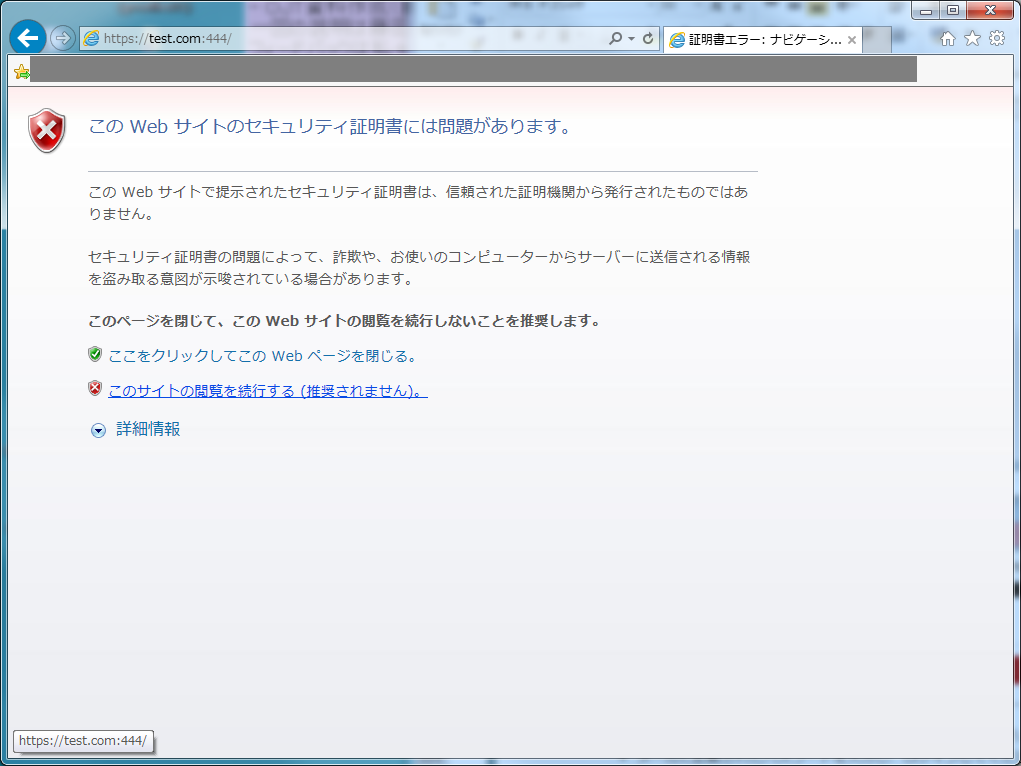1021x766 pixels.
Task: Click the このサイトの閲覧を続行する link
Action: pos(268,391)
